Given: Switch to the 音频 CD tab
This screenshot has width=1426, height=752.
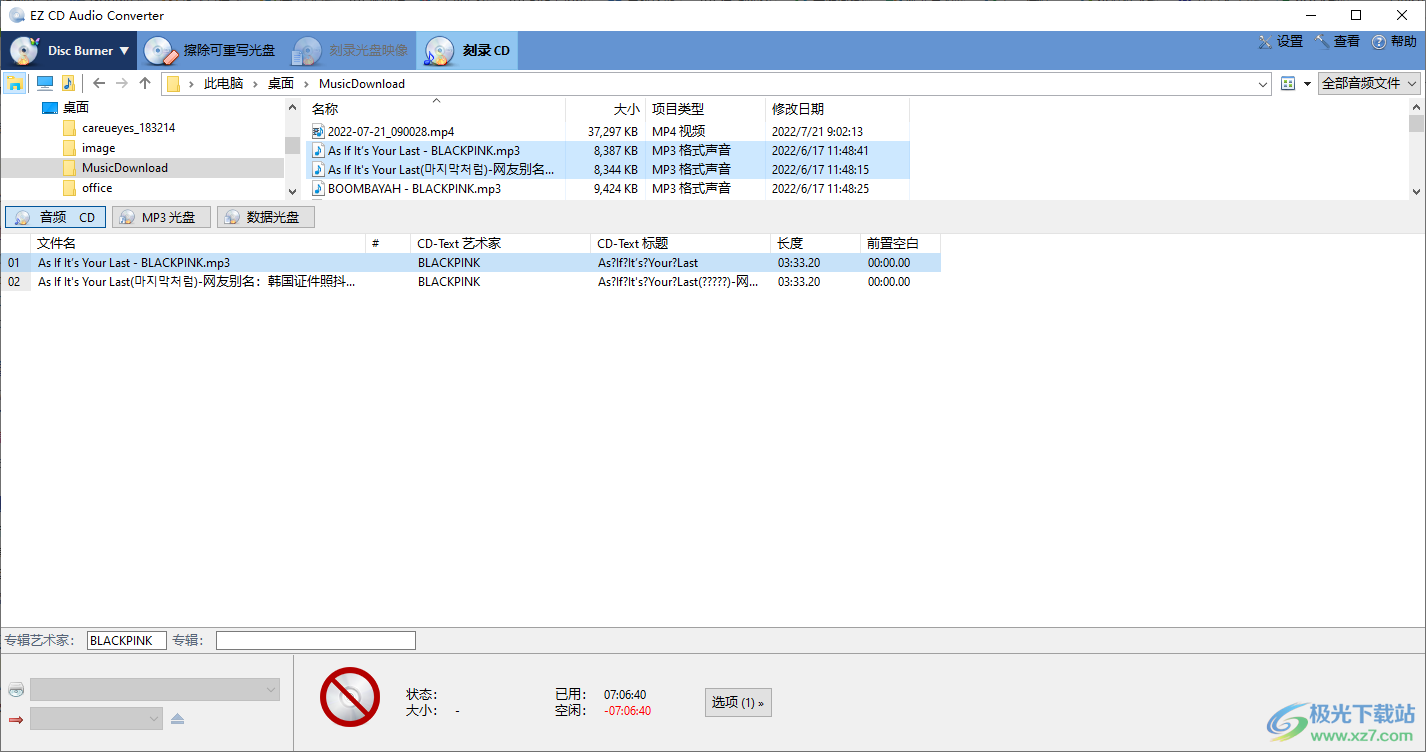Looking at the screenshot, I should click(x=55, y=216).
